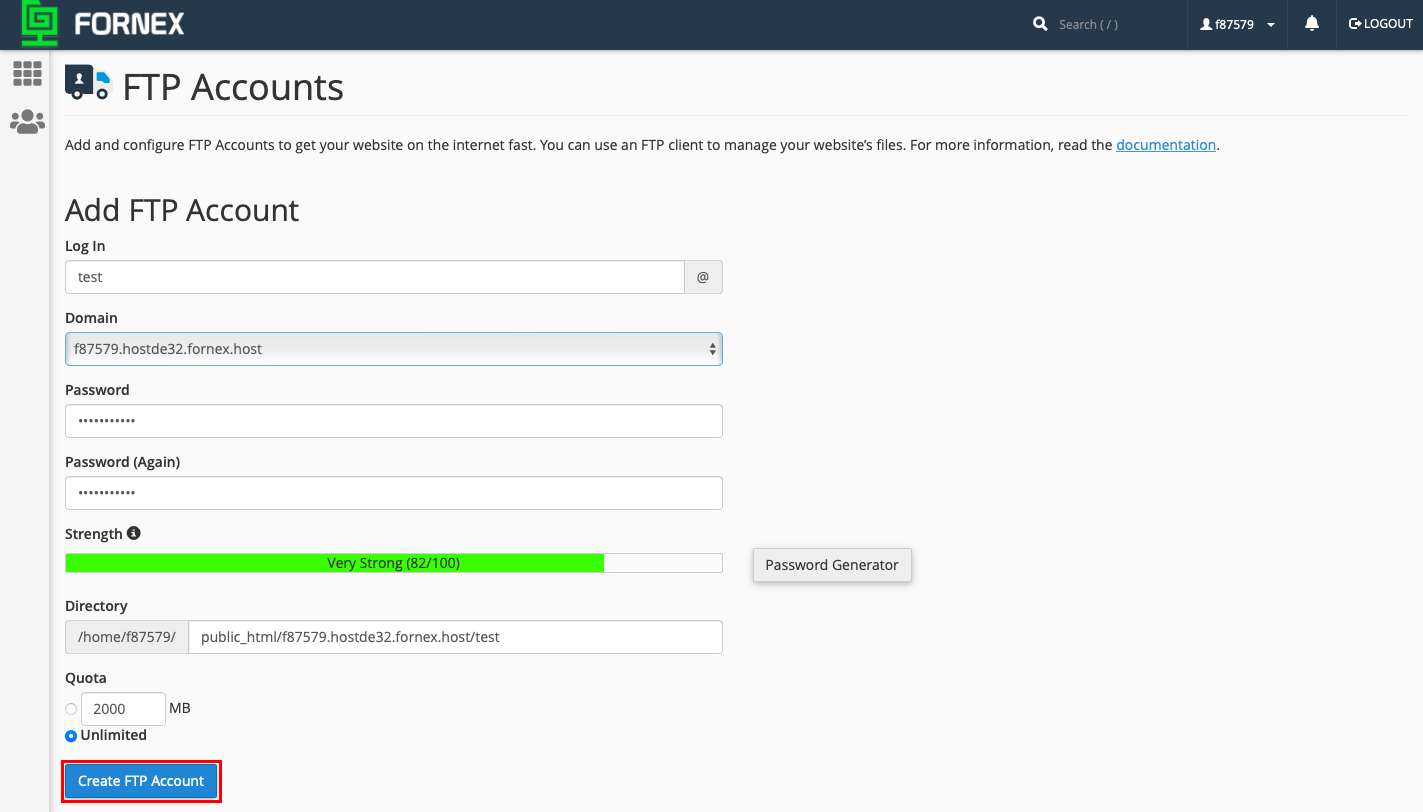Click the FTP Accounts truck icon
Screen dimensions: 1423x812
click(x=88, y=84)
